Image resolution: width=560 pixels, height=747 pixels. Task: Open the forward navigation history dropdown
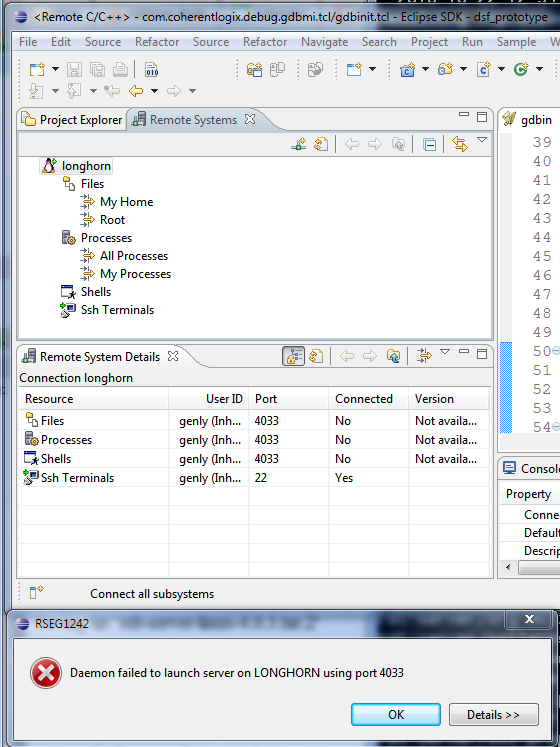pyautogui.click(x=193, y=91)
